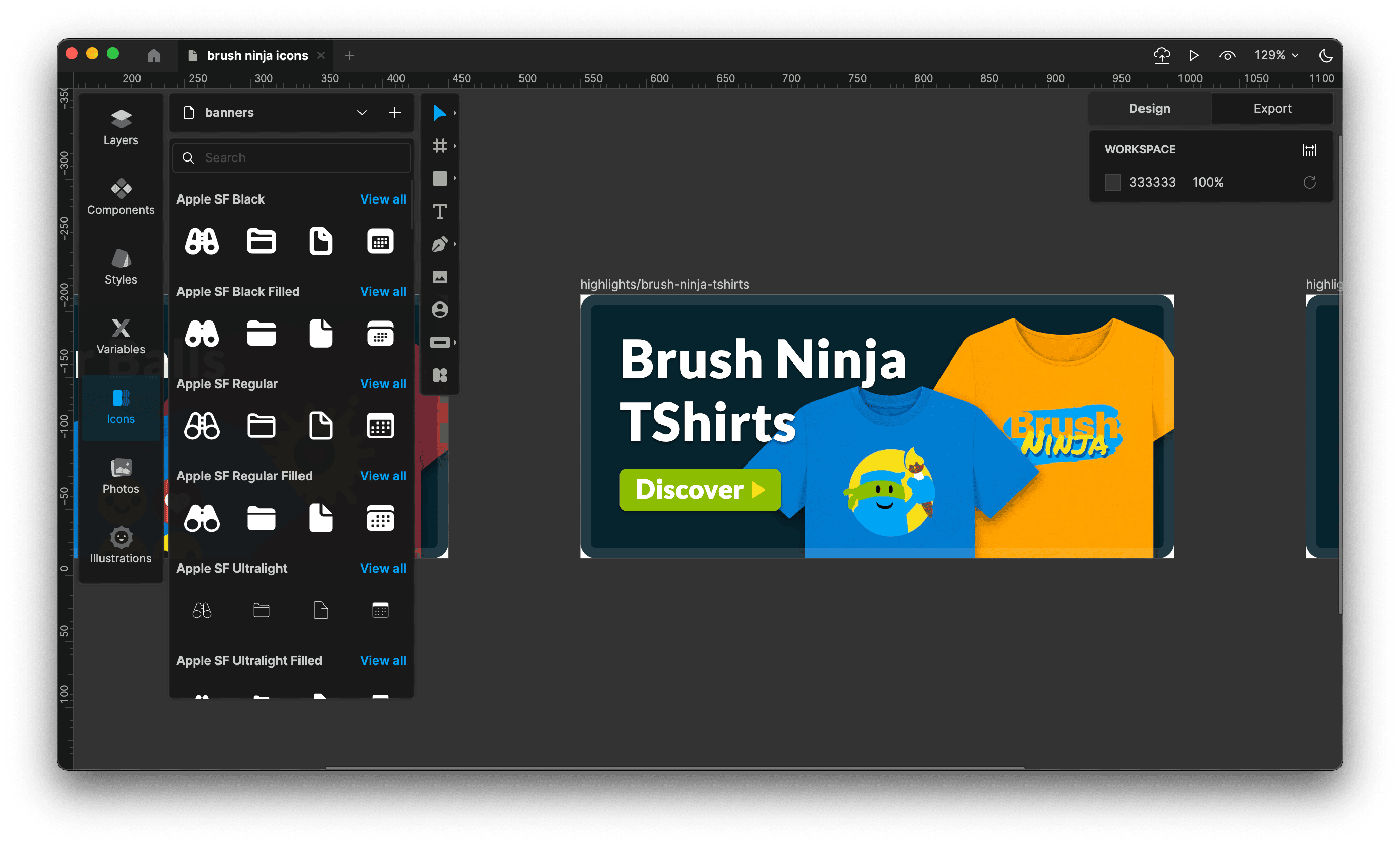The width and height of the screenshot is (1400, 846).
Task: Click the Avatar tool icon
Action: pos(439,310)
